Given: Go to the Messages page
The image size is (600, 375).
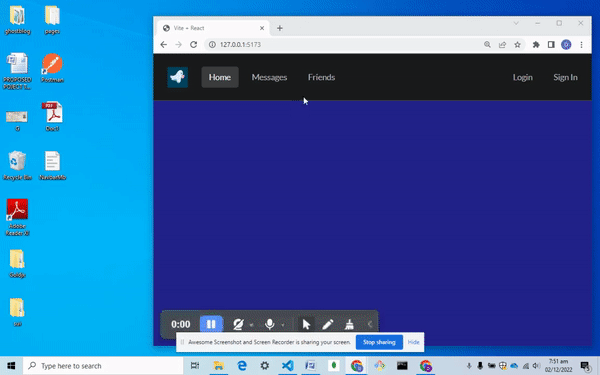Looking at the screenshot, I should coord(269,77).
